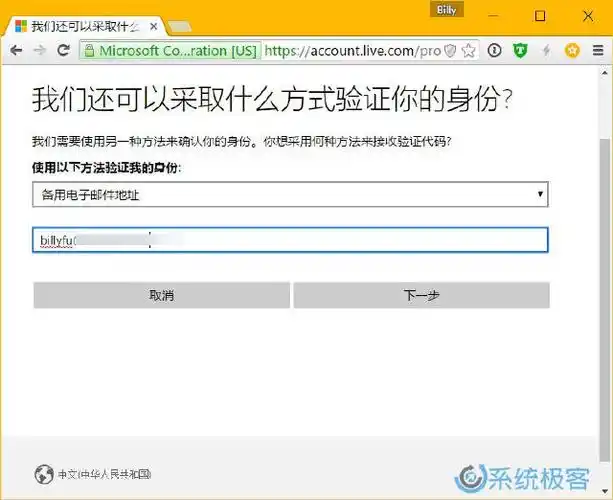Screen dimensions: 613x500
Task: Maximize the browser window
Action: coord(540,16)
